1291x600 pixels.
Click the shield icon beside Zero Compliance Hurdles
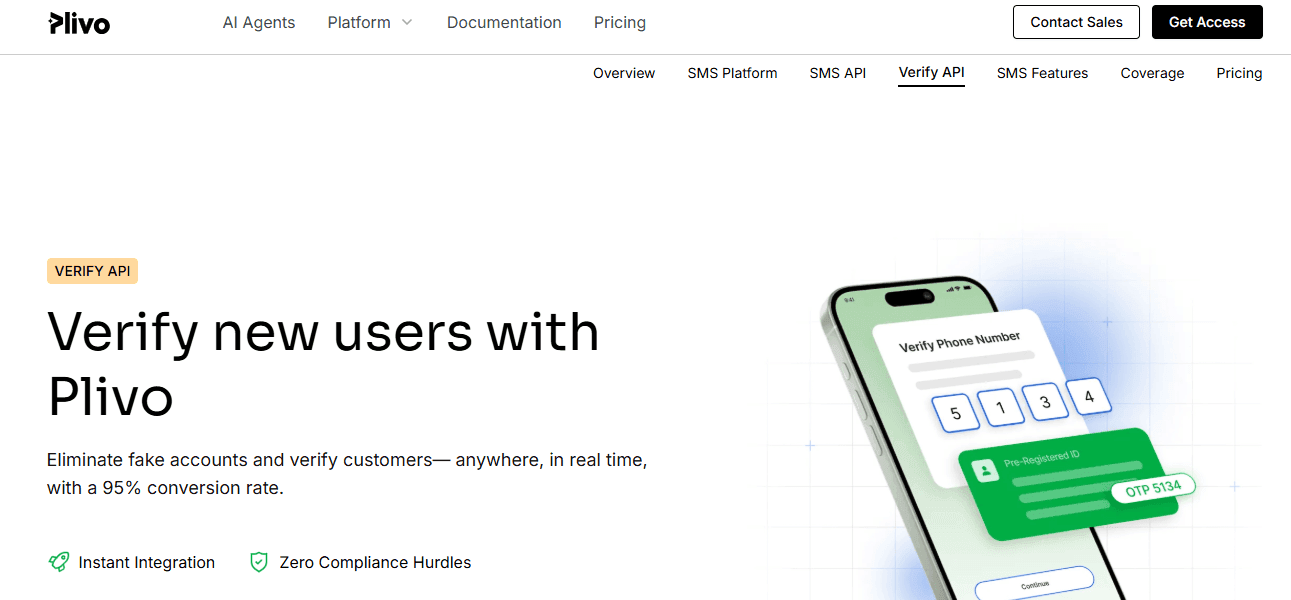[259, 562]
